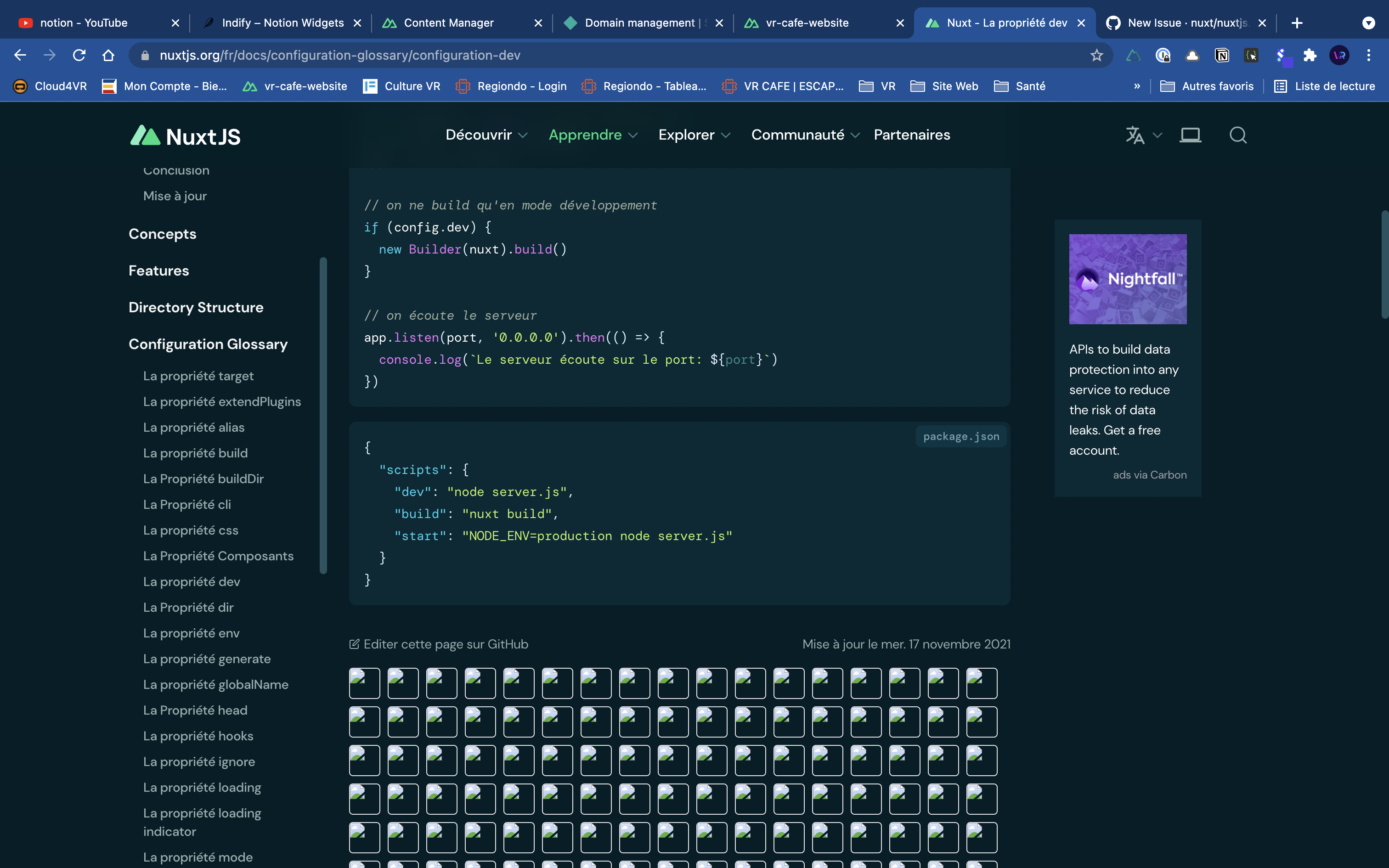The image size is (1389, 868).
Task: Open the Site Web bookmarks folder
Action: pos(945,86)
